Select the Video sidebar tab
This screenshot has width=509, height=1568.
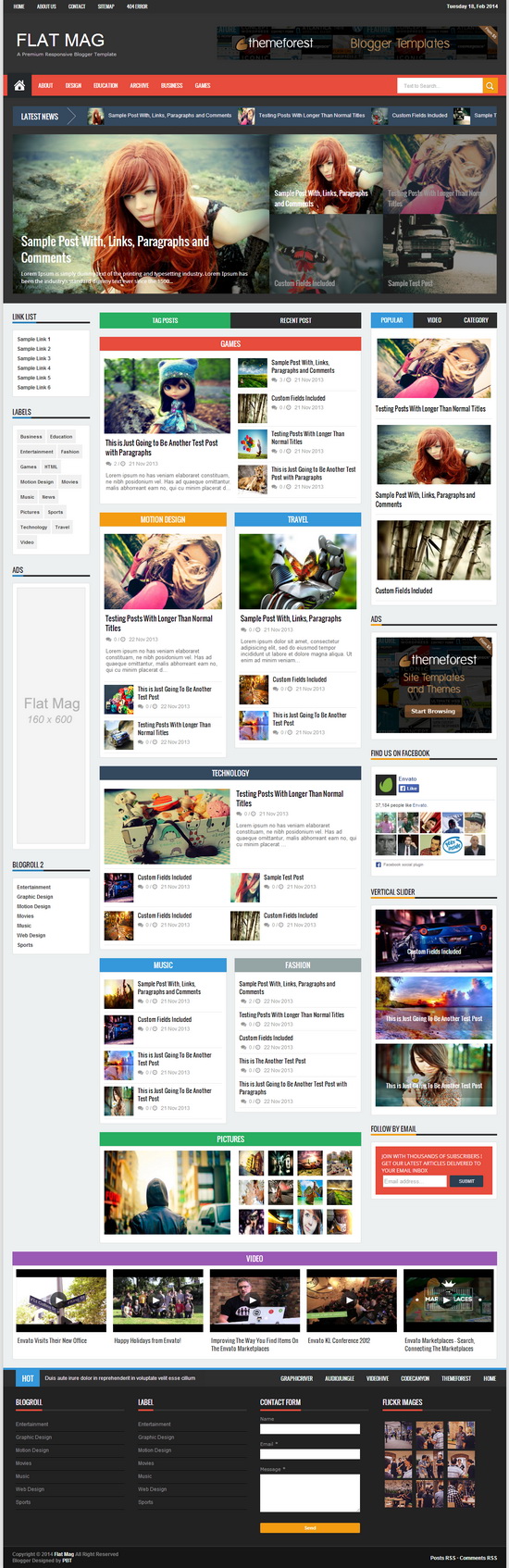[x=434, y=320]
